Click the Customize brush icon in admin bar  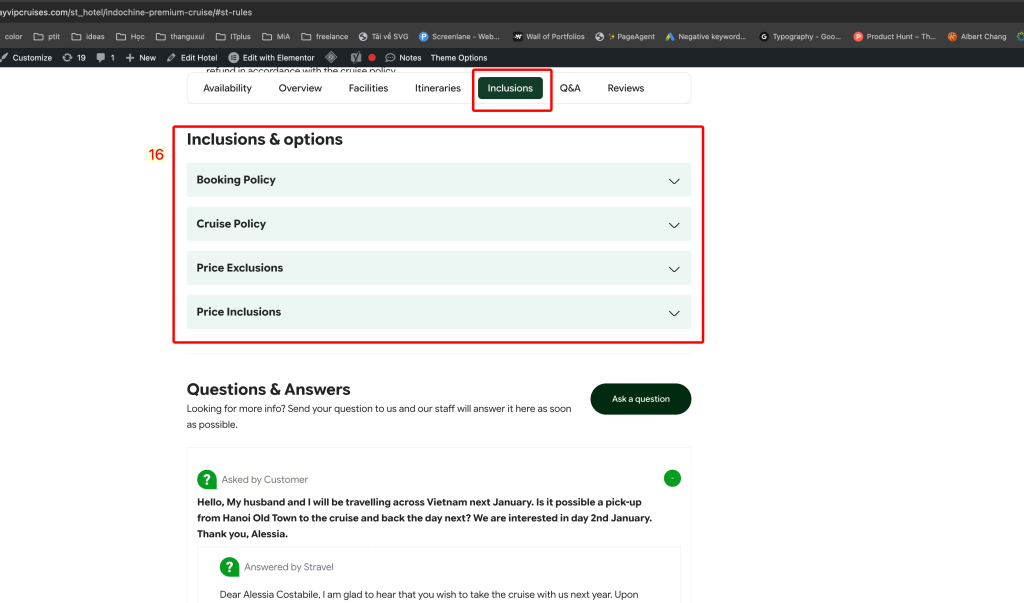[x=6, y=58]
